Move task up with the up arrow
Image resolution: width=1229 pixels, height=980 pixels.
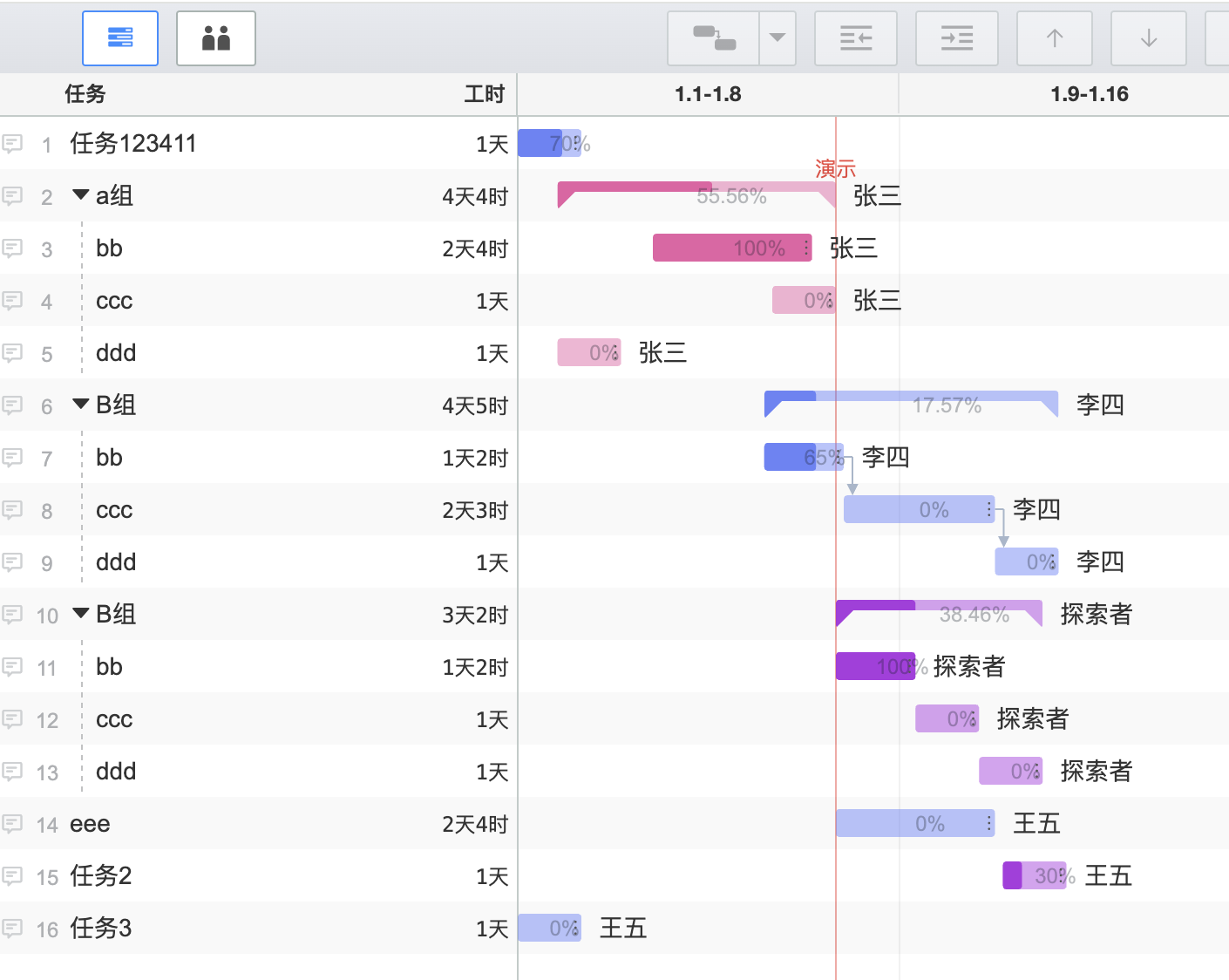tap(1055, 38)
